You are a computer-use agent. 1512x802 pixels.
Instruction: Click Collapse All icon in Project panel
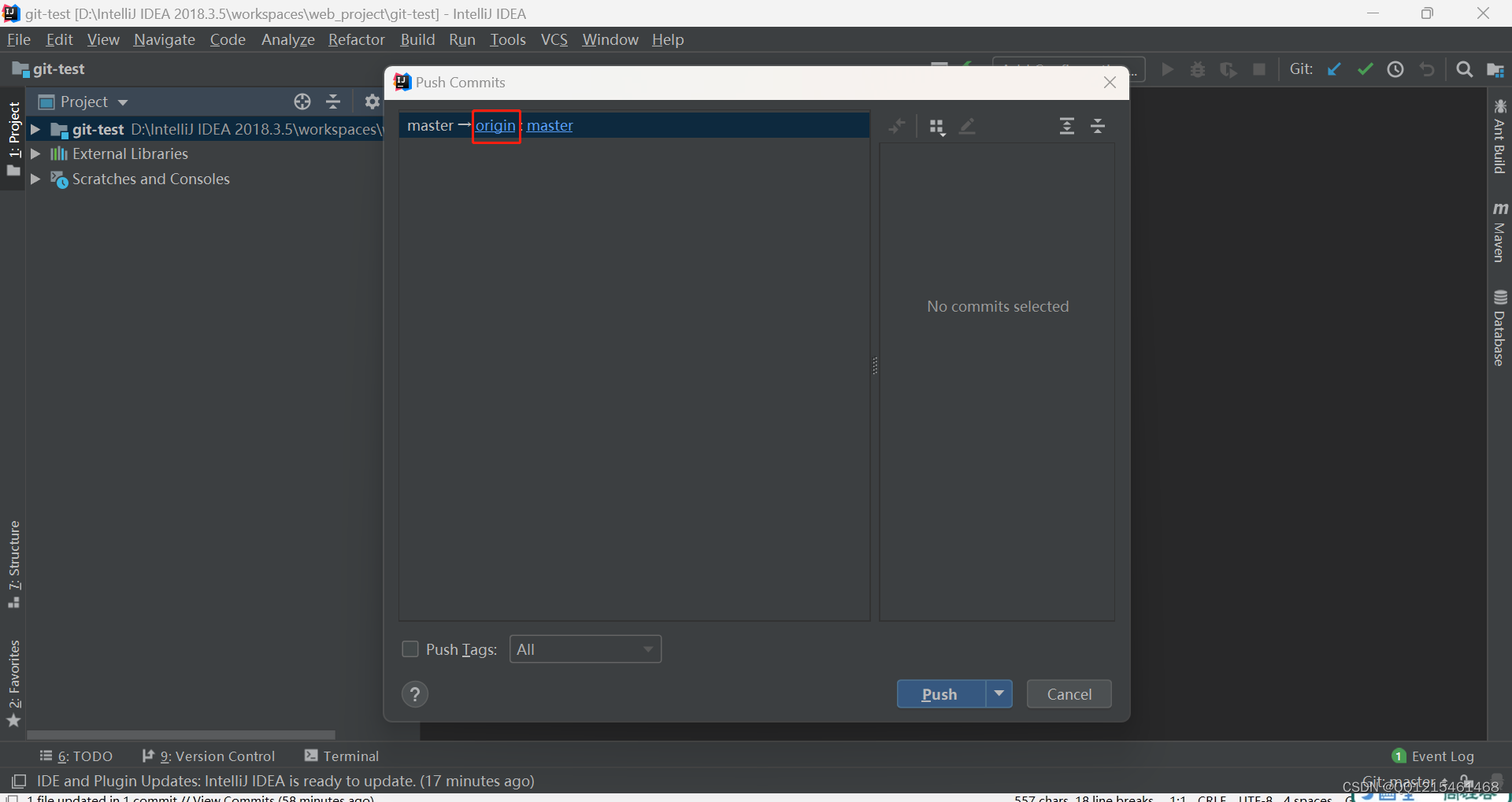pyautogui.click(x=333, y=102)
